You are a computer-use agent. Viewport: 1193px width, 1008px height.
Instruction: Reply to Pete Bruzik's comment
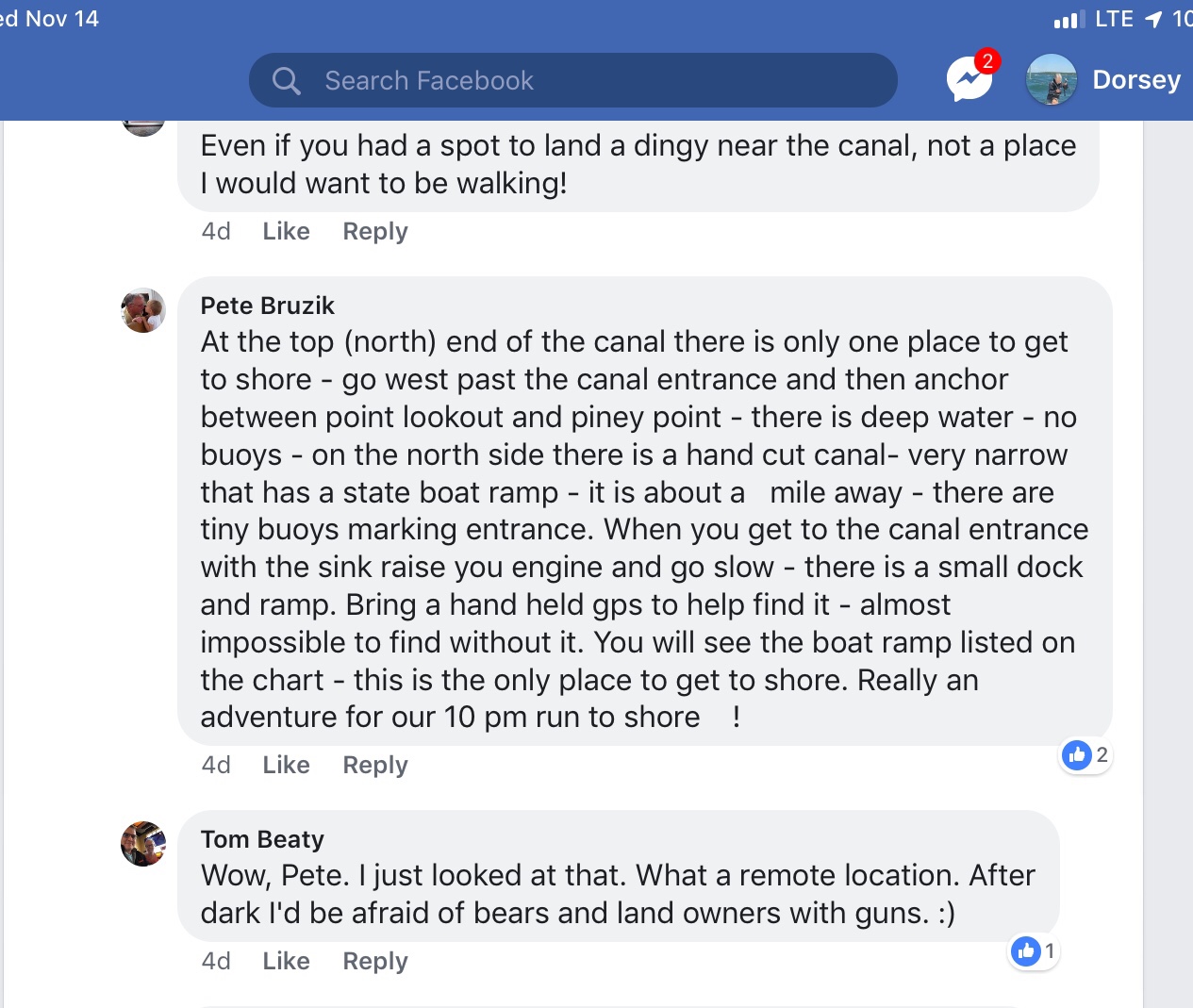tap(374, 765)
